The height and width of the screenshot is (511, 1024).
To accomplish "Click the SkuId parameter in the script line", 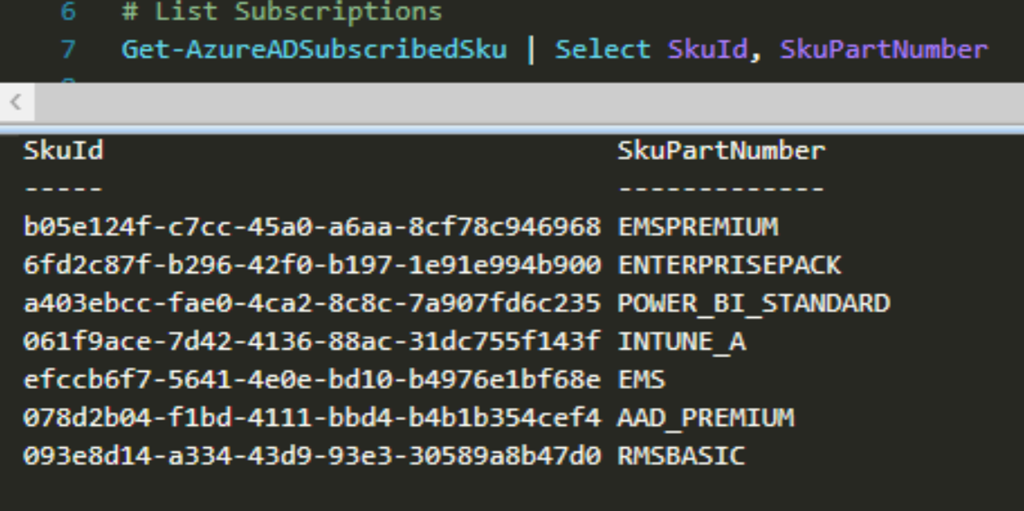I will [707, 50].
